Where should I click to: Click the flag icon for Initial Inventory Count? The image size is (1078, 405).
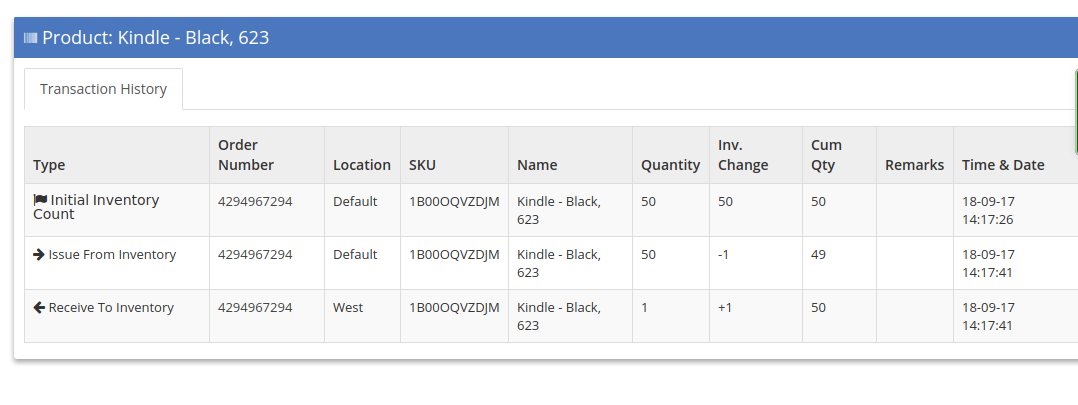pos(40,200)
